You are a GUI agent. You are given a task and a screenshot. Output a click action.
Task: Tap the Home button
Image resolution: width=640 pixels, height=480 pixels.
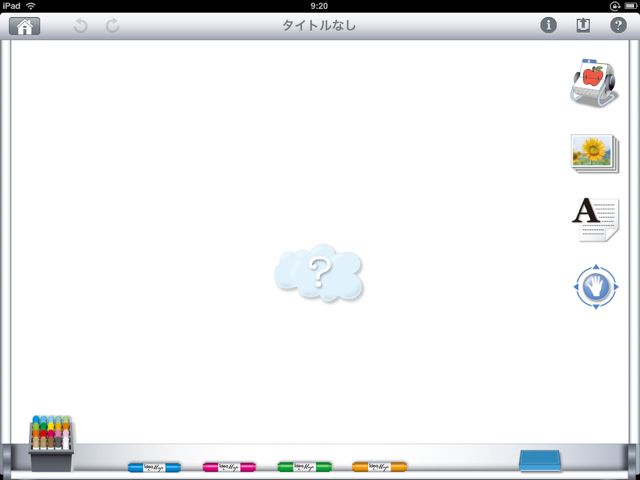(24, 26)
